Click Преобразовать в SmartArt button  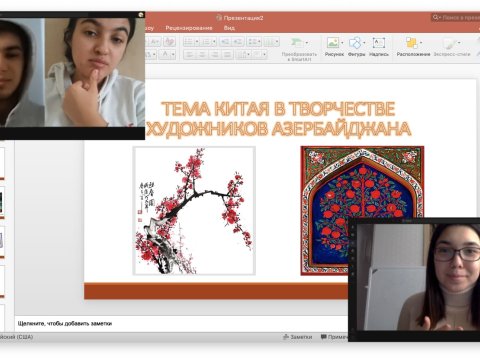299,49
